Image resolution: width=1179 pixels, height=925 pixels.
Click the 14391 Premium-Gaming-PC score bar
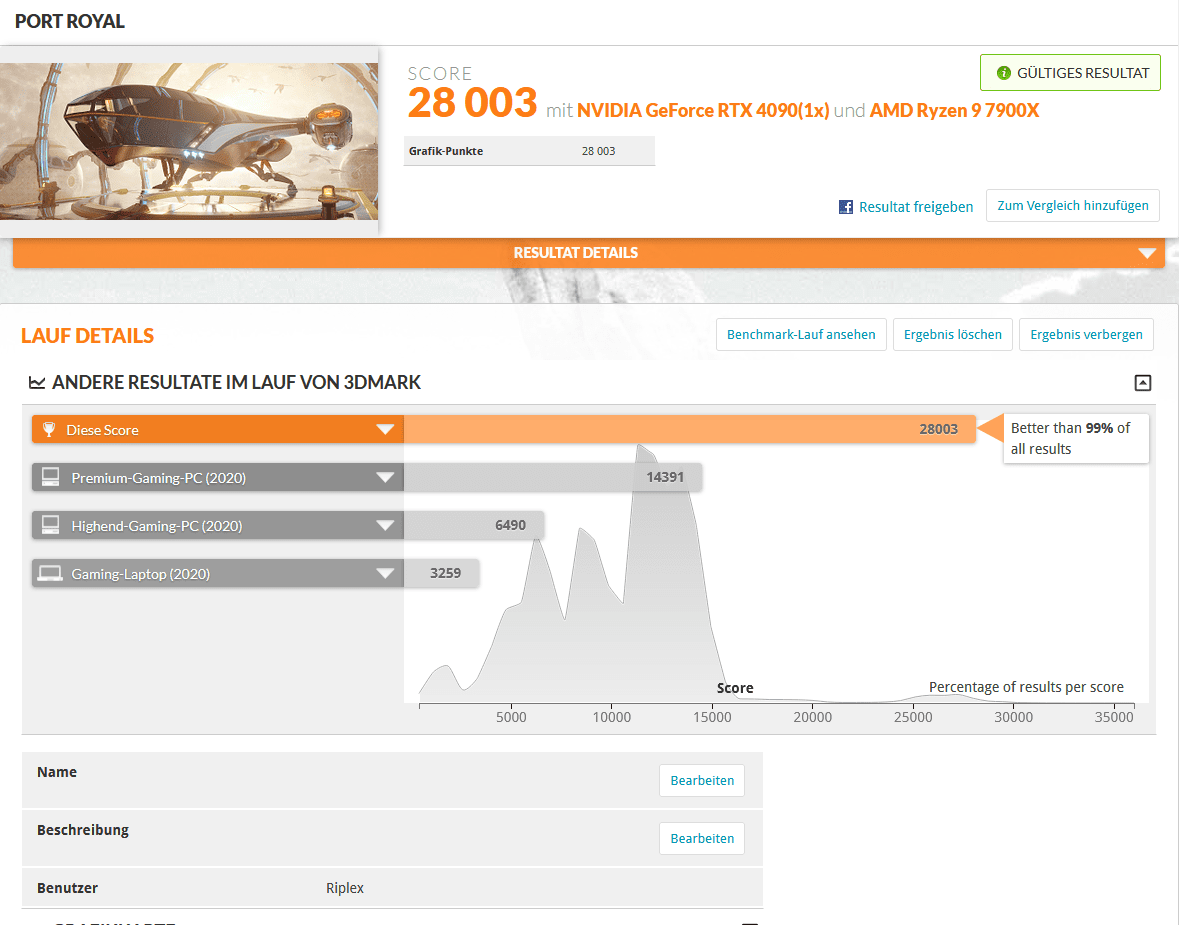(553, 477)
